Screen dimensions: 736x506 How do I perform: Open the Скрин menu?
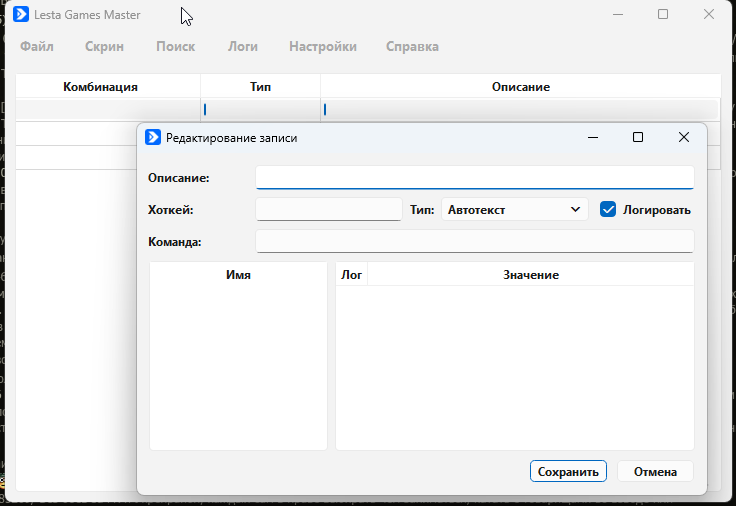point(104,46)
